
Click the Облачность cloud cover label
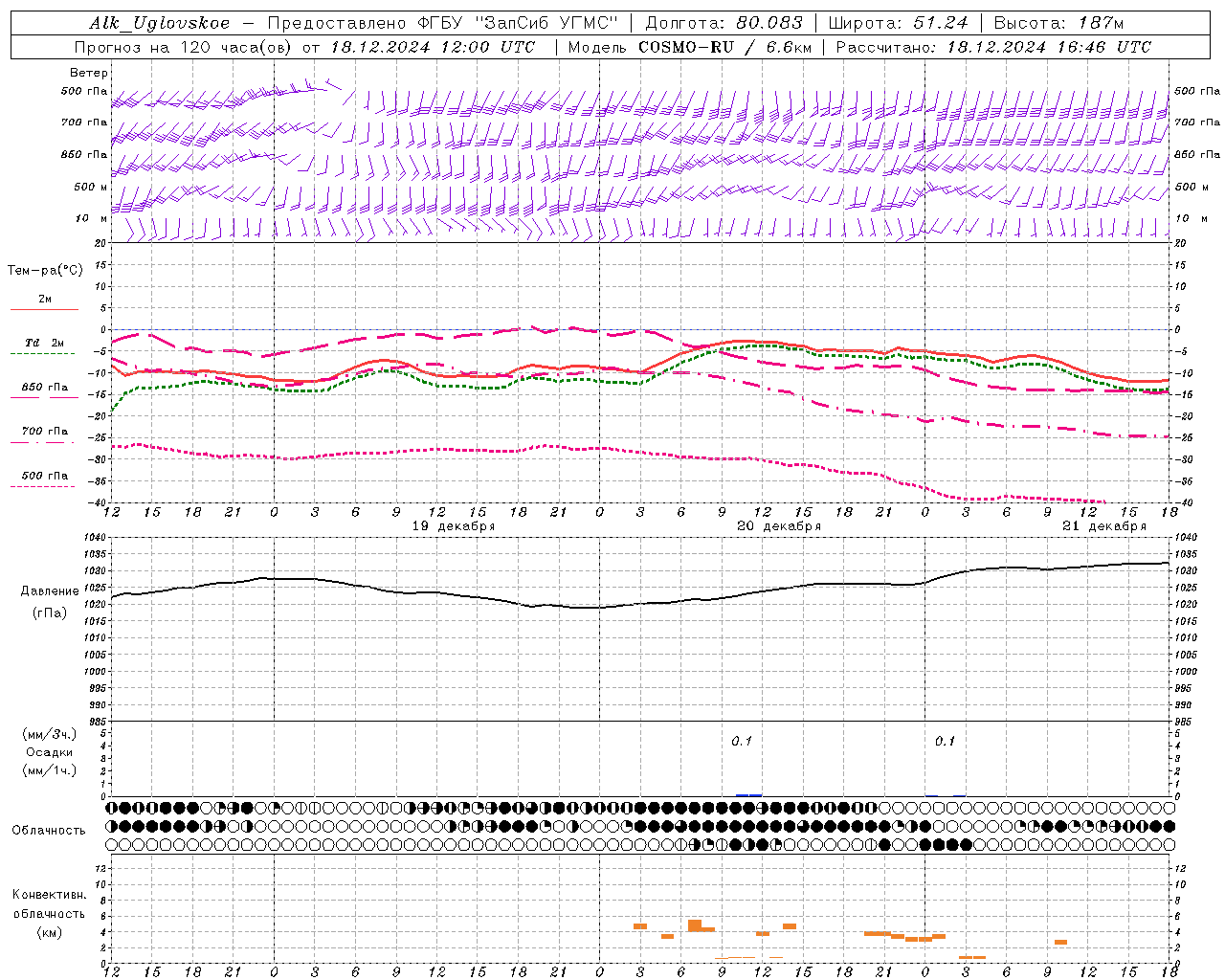(49, 830)
